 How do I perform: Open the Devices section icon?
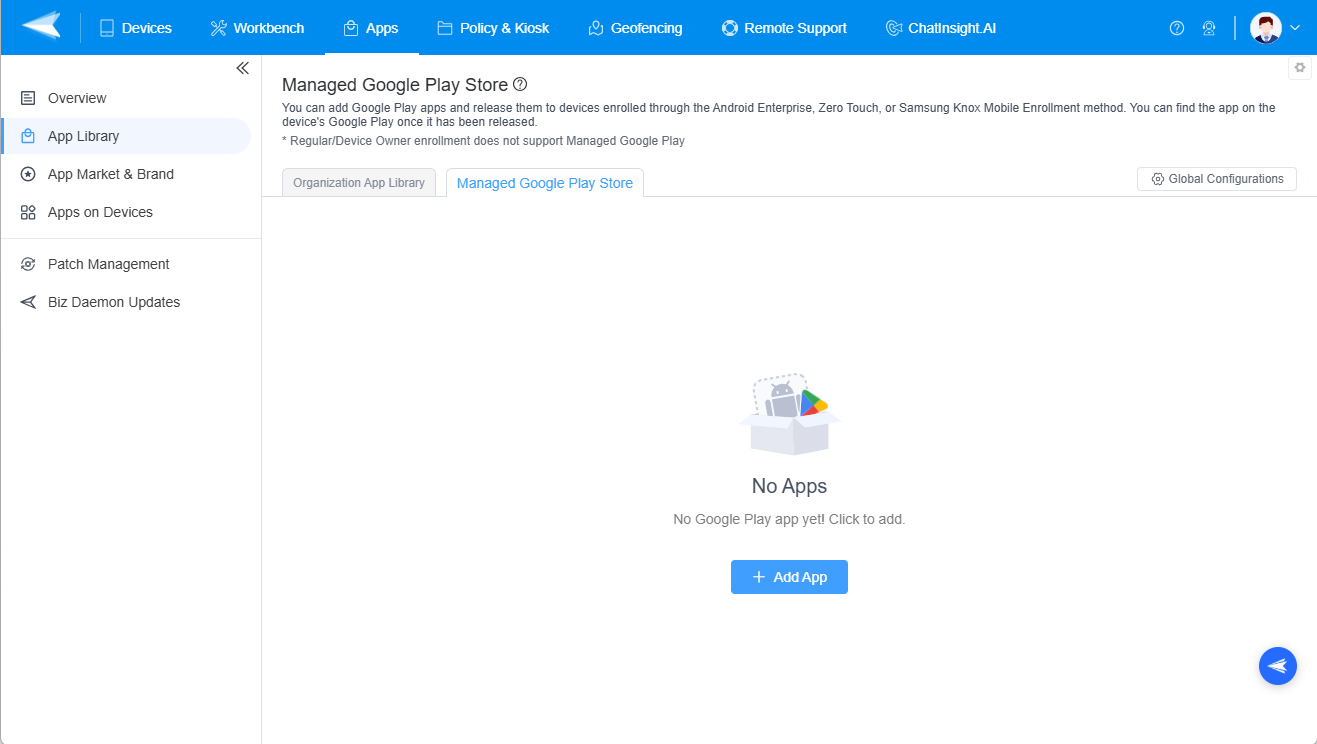(x=106, y=27)
